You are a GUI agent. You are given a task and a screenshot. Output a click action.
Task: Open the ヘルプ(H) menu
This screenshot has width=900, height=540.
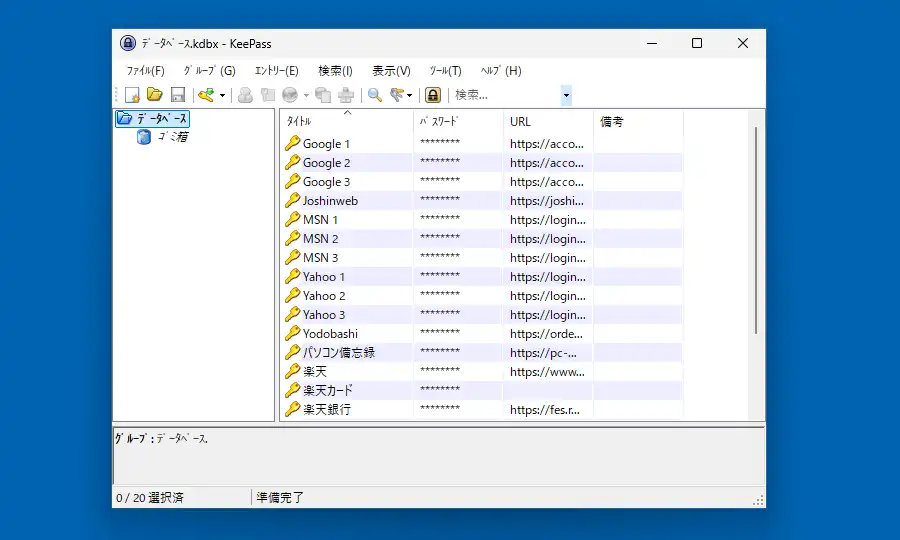(x=501, y=71)
